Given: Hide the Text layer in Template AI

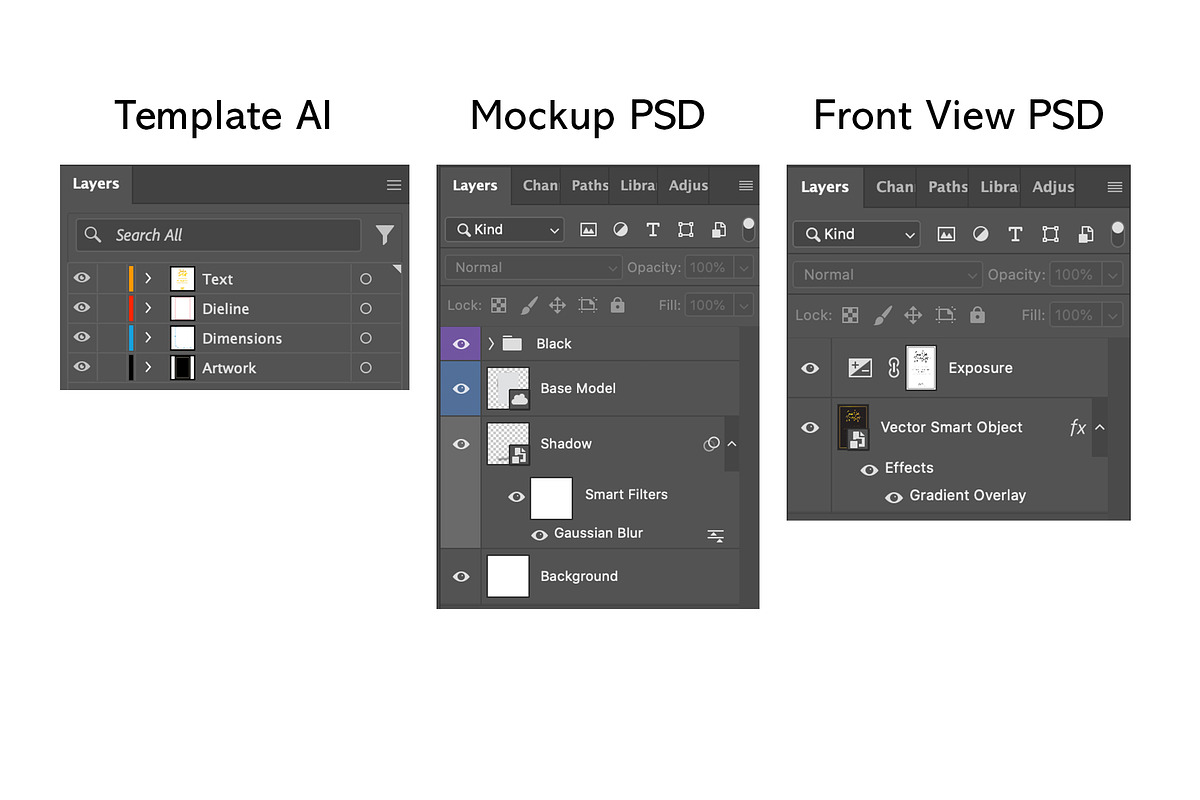Looking at the screenshot, I should (82, 278).
